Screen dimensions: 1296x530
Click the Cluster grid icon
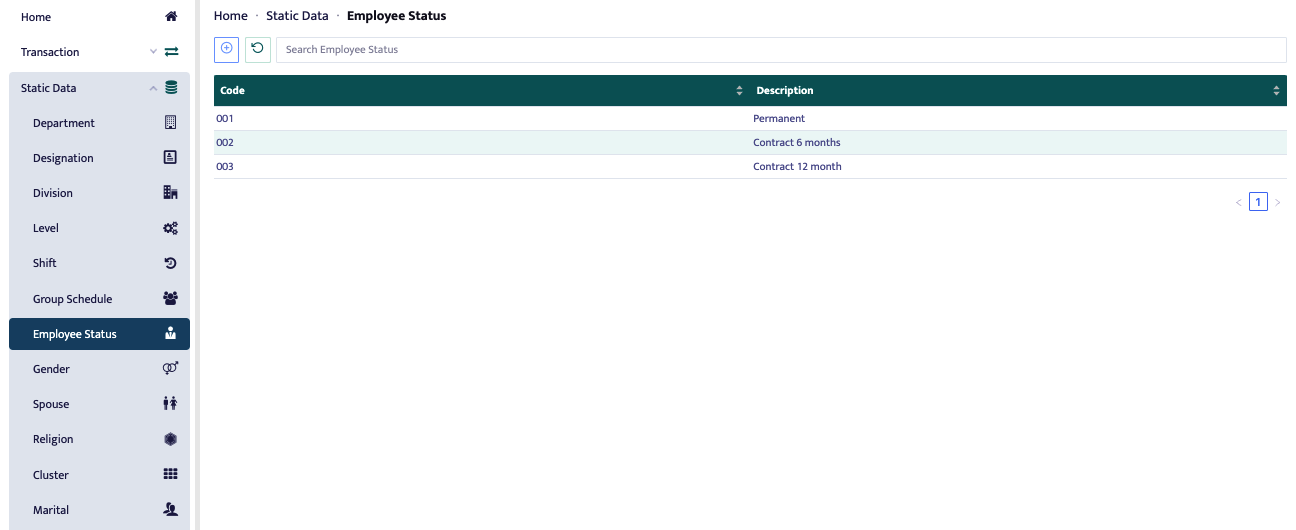pos(170,475)
